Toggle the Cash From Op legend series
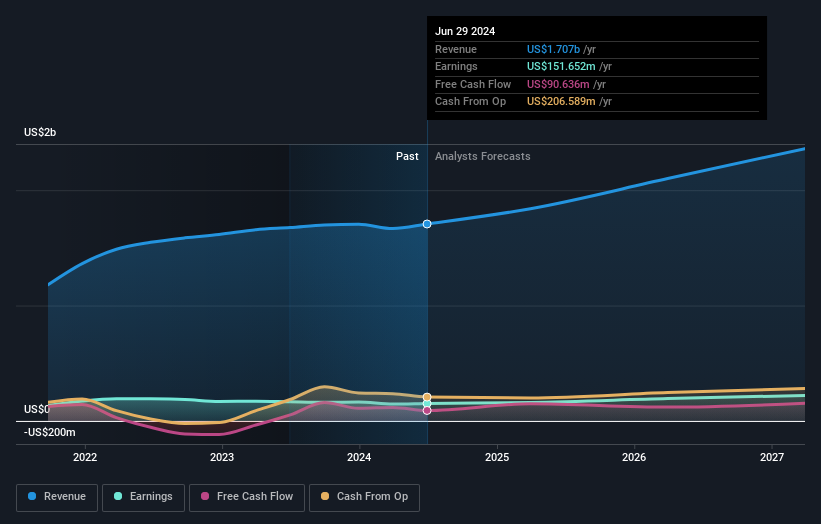This screenshot has width=821, height=524. tap(364, 497)
